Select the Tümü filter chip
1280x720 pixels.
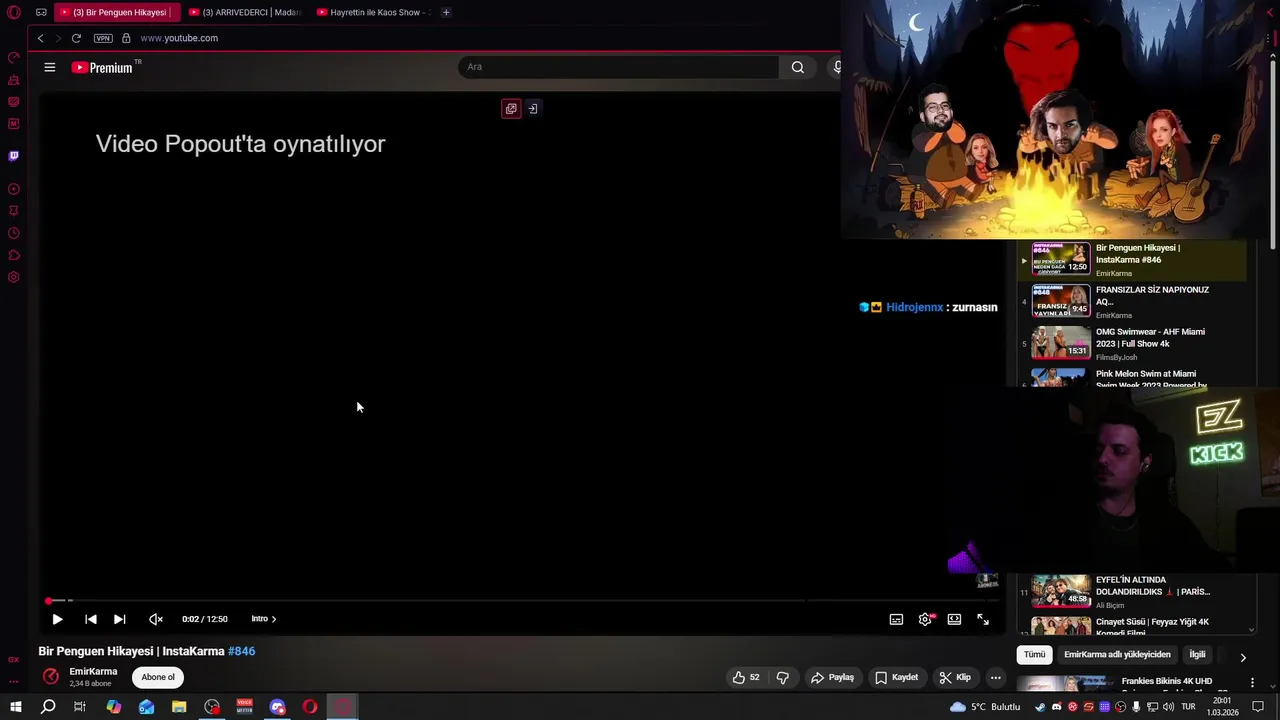1034,655
